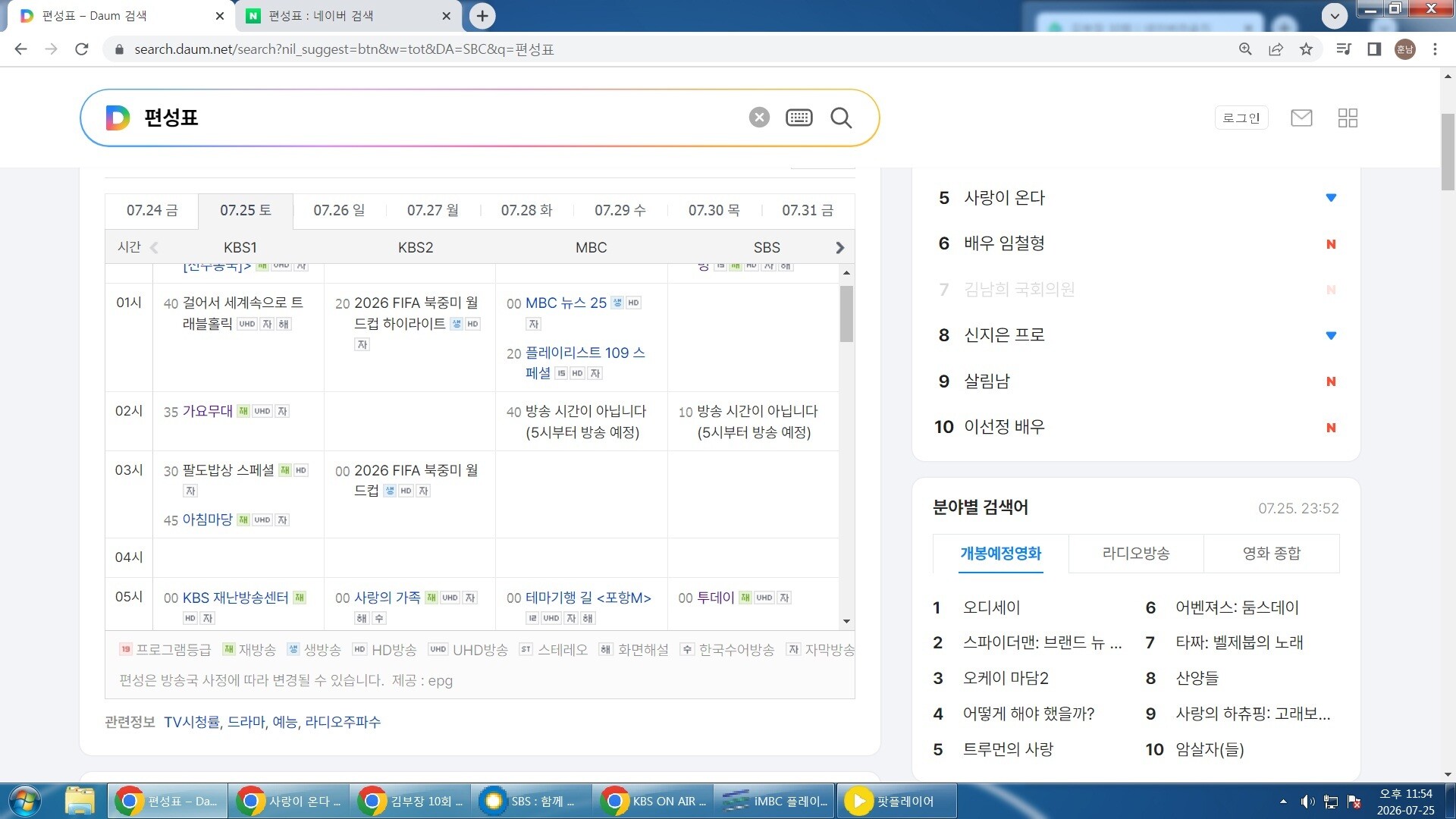
Task: Open the Daum services grid icon
Action: coord(1348,118)
